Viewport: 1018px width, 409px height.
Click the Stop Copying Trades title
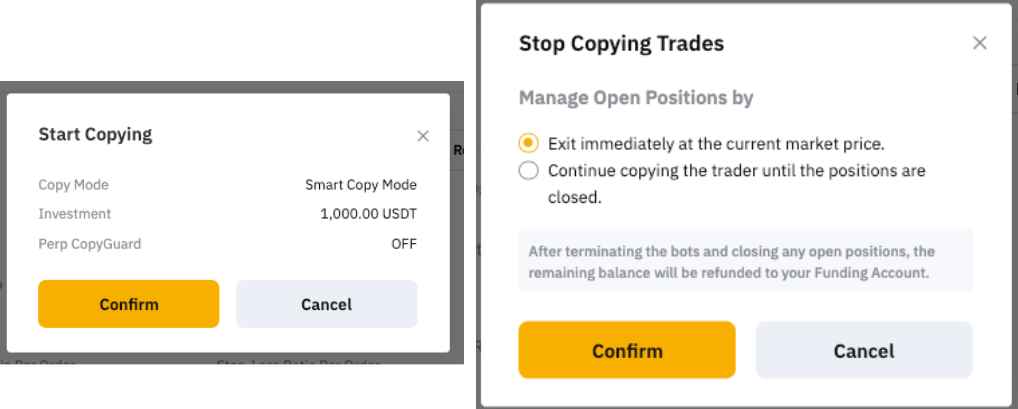point(621,43)
